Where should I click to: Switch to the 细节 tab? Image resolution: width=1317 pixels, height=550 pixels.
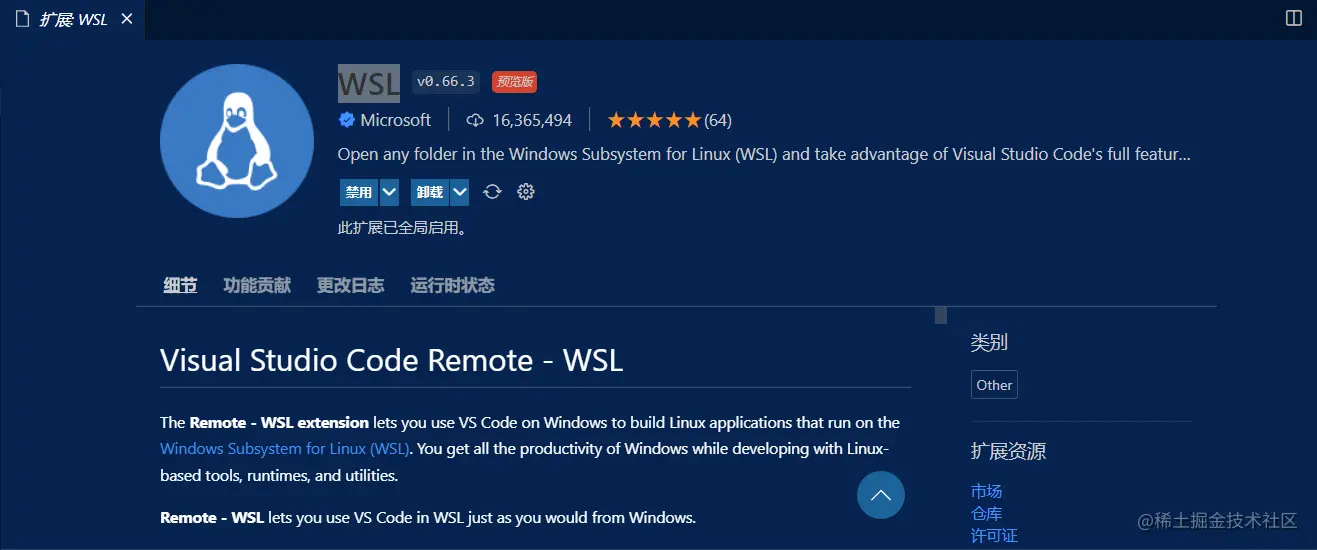click(x=180, y=285)
